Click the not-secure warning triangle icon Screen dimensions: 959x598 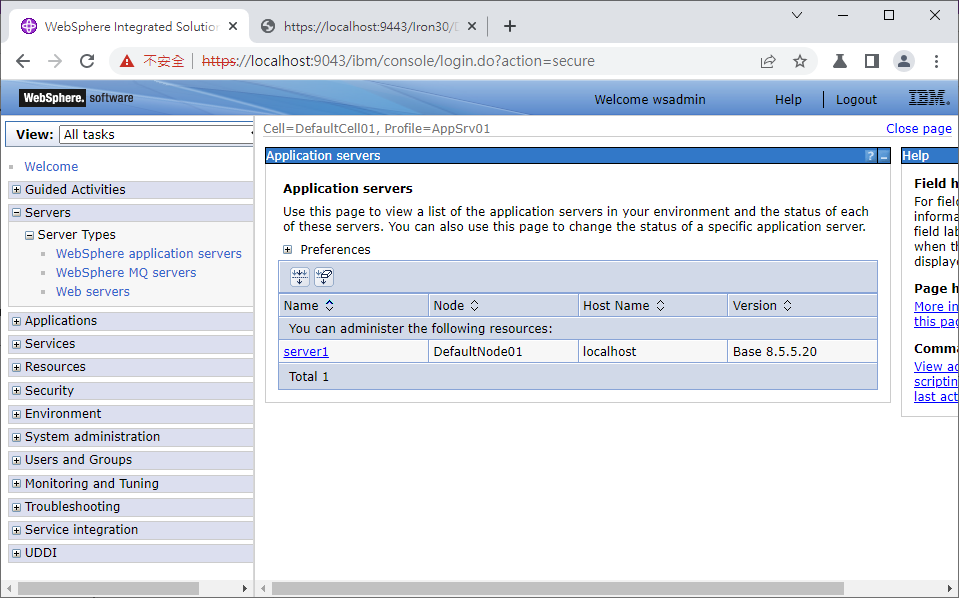point(127,61)
